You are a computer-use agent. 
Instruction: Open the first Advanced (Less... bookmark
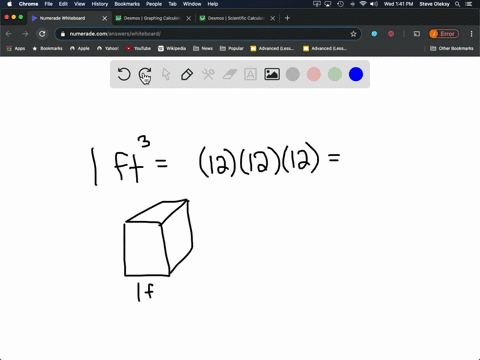(272, 48)
